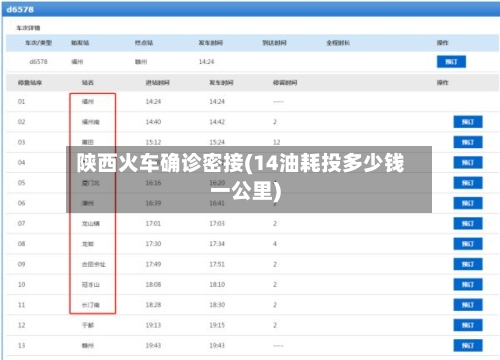Click arrival time 17:30 in row 08
Image resolution: width=500 pixels, height=360 pixels.
(153, 244)
